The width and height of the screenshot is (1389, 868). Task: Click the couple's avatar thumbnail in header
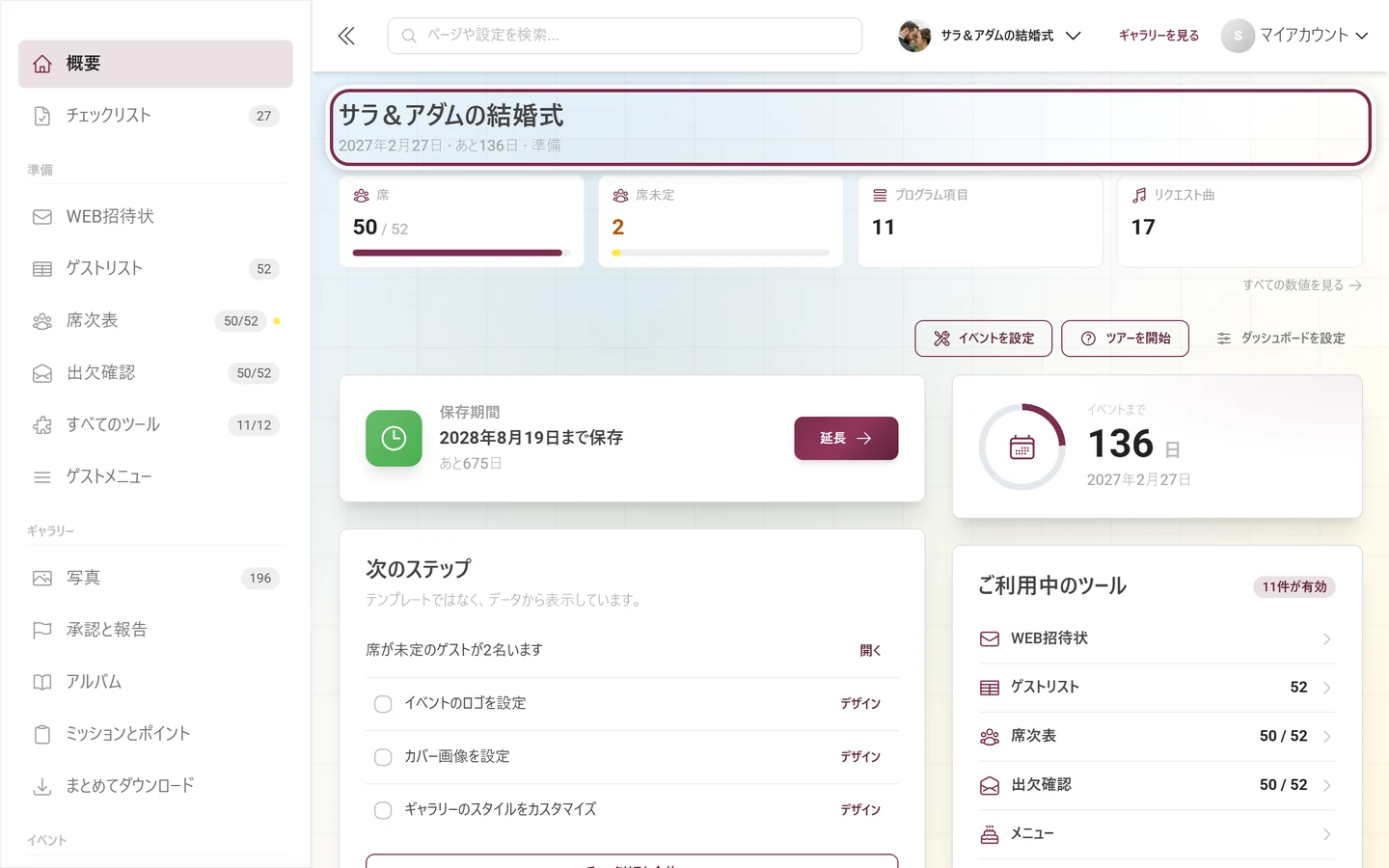point(914,36)
